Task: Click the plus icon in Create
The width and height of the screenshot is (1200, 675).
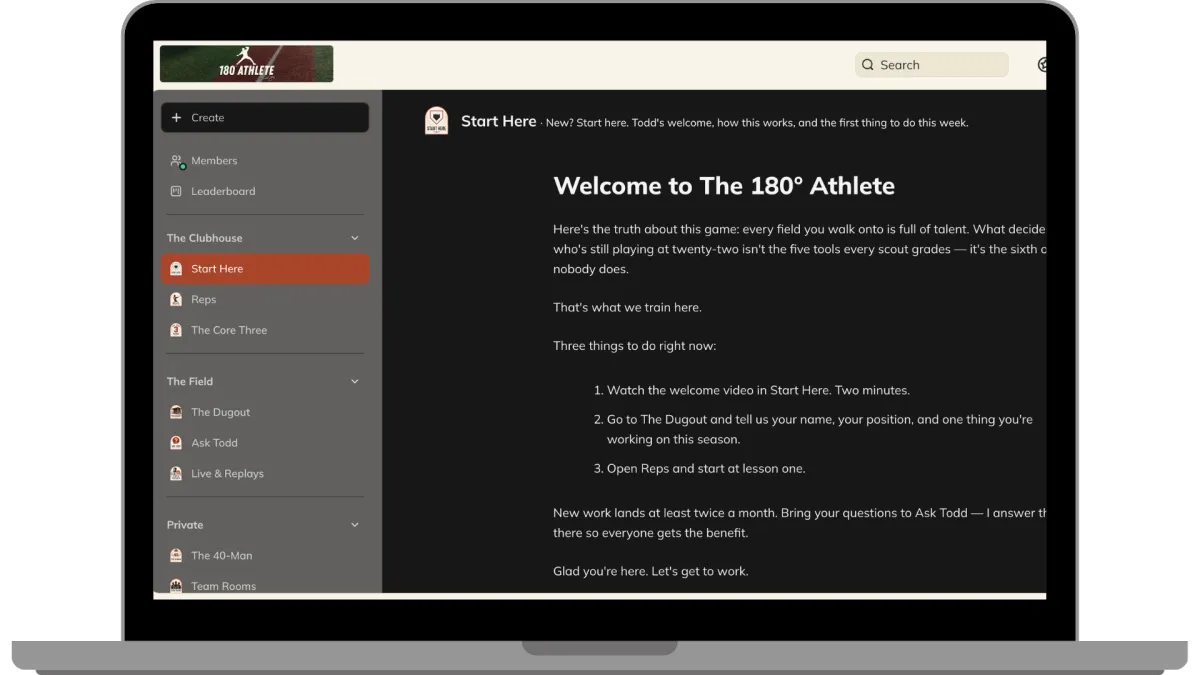Action: coord(176,118)
